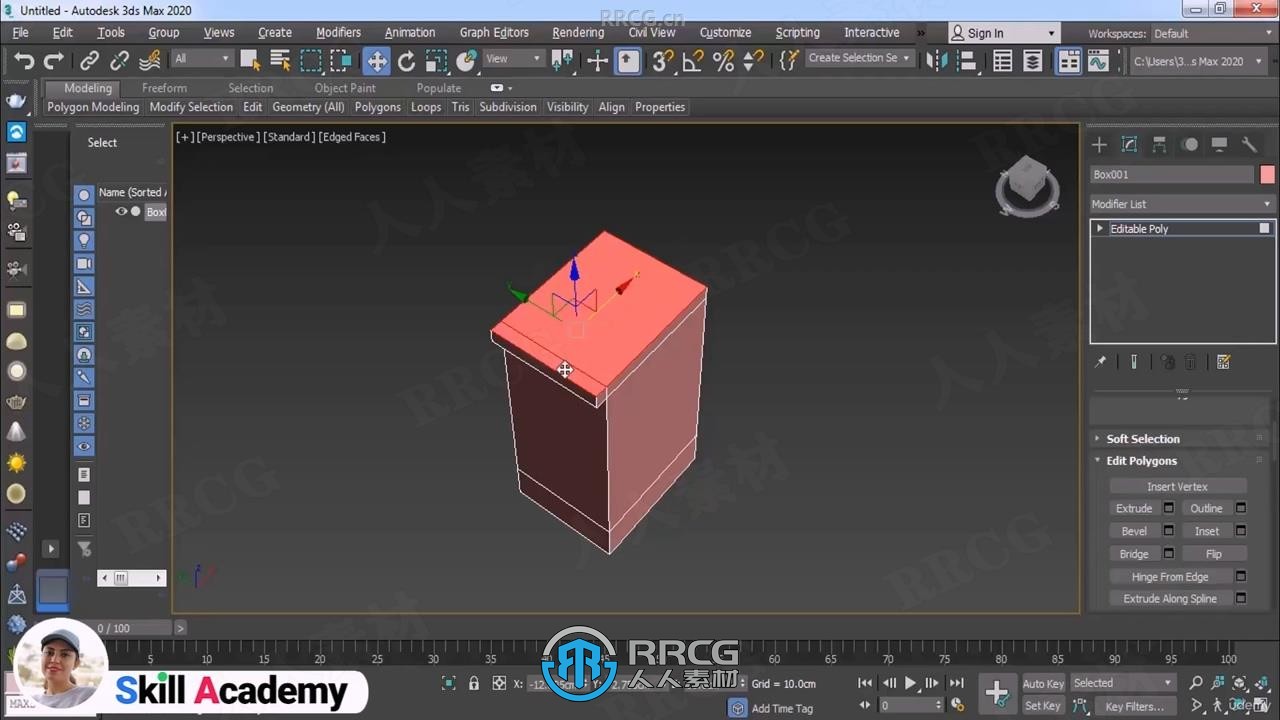Viewport: 1280px width, 720px height.
Task: Toggle the Auto Key button
Action: 1043,684
